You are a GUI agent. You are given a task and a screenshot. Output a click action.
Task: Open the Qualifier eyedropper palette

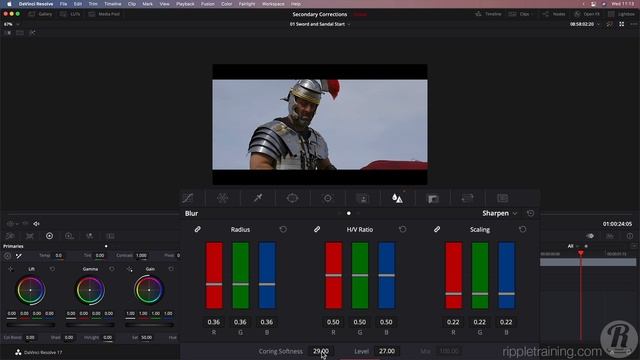click(258, 198)
